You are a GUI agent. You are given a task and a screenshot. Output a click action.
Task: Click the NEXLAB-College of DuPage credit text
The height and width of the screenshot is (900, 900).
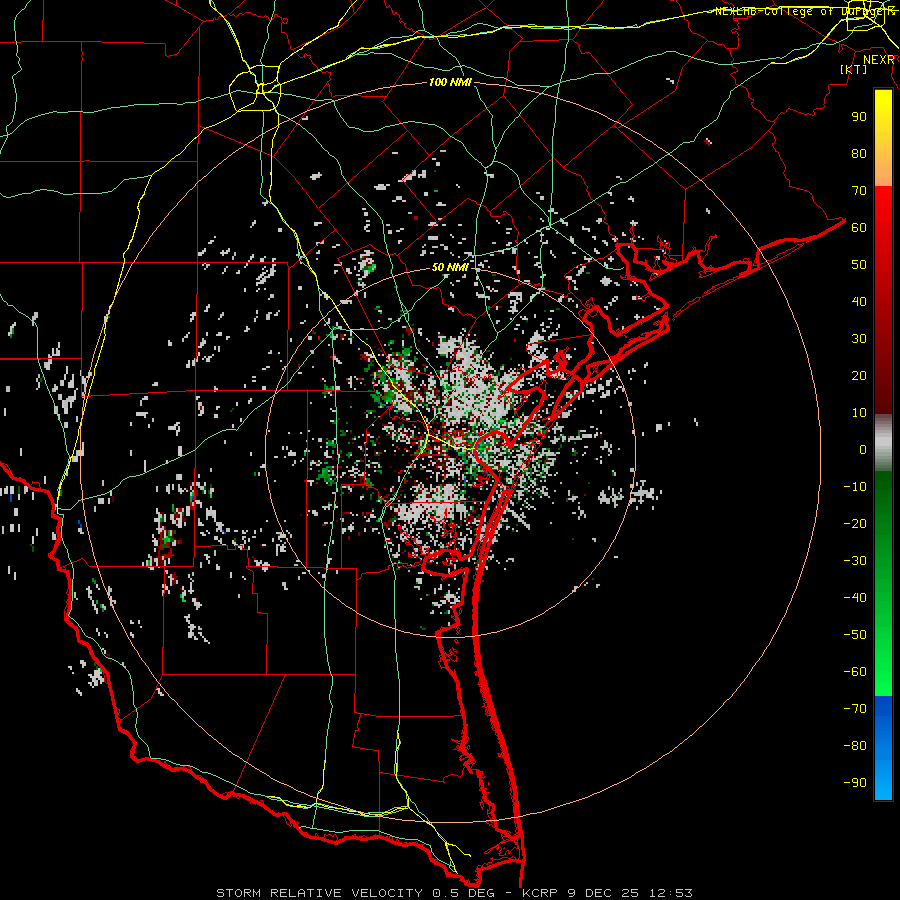tap(804, 11)
